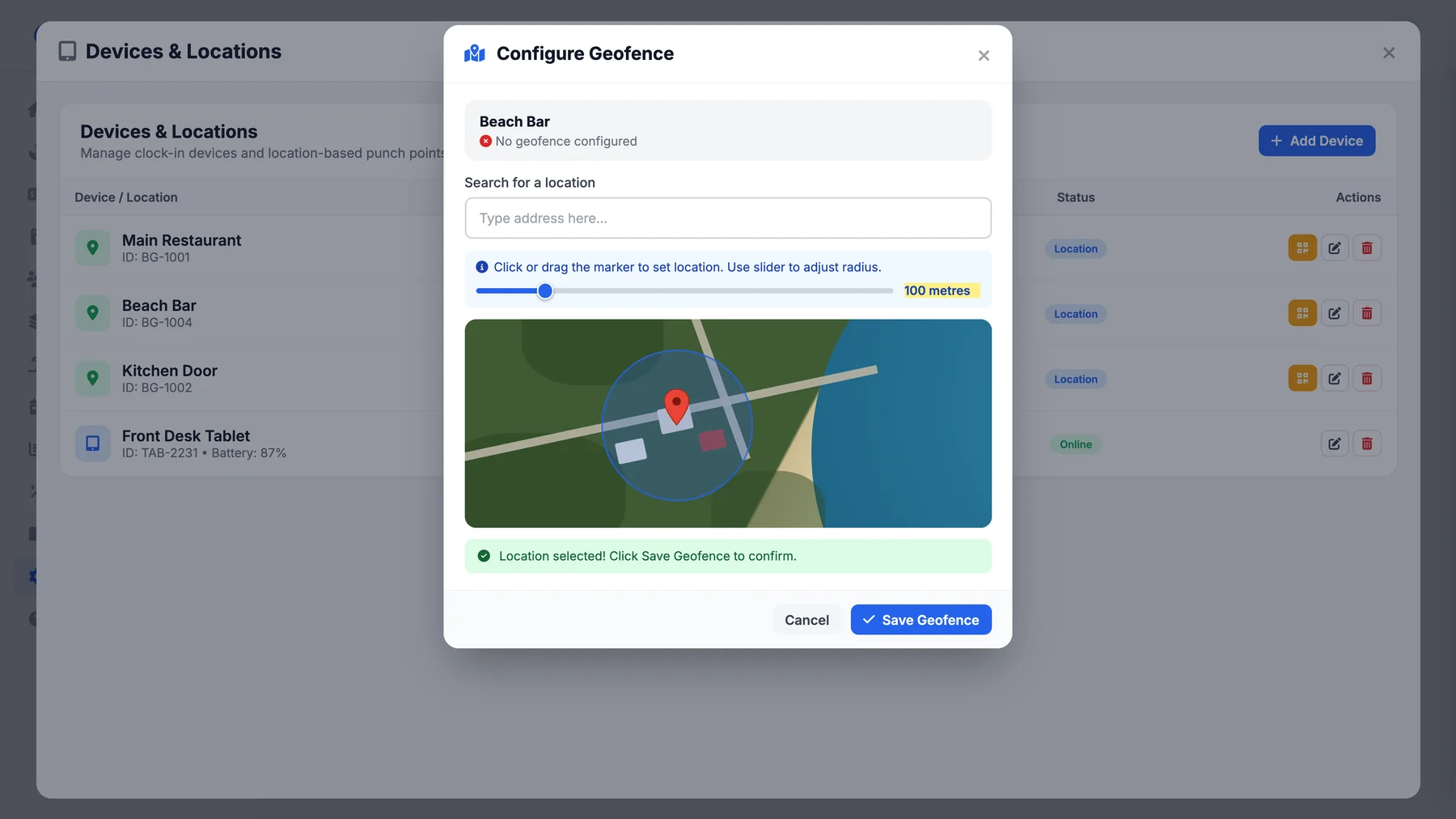Image resolution: width=1456 pixels, height=819 pixels.
Task: Select the Main Restaurant row name
Action: pyautogui.click(x=182, y=240)
